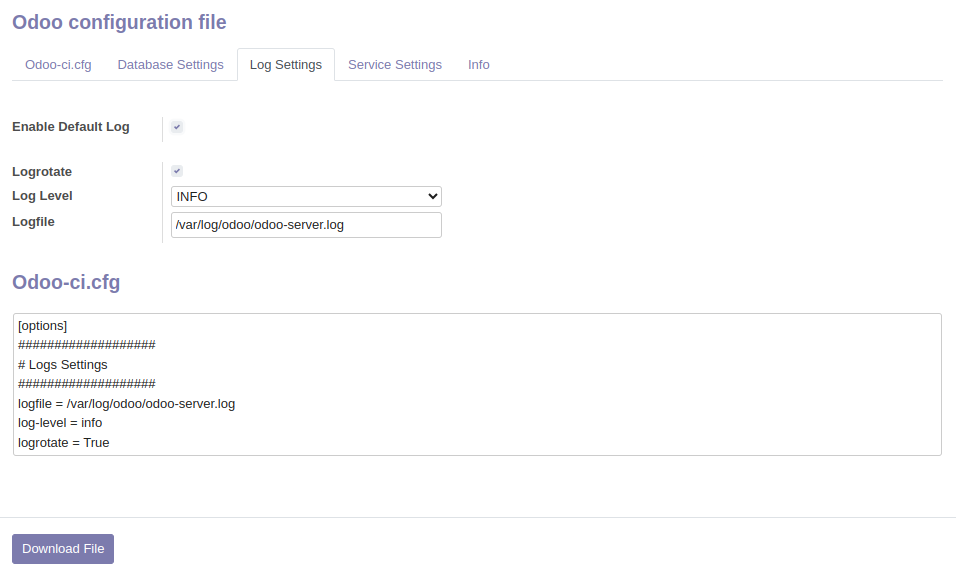Click inside the Odoo-ci.cfg config text area
This screenshot has height=580, width=956.
477,384
